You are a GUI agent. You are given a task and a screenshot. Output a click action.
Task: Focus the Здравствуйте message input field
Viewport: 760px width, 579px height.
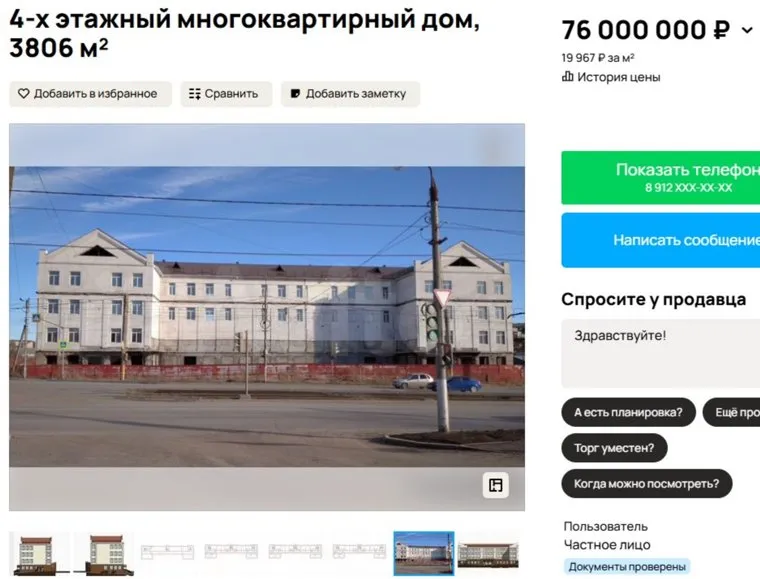click(661, 353)
